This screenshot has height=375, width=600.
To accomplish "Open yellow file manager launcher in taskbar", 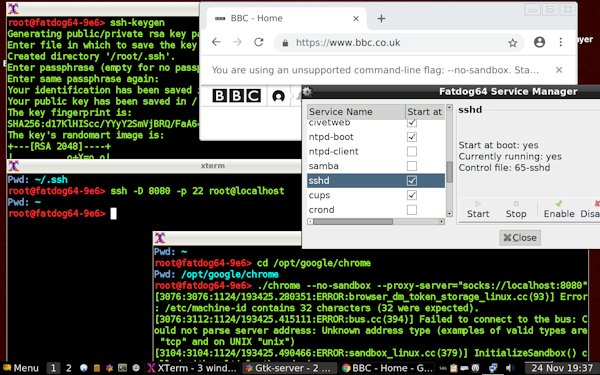I will pyautogui.click(x=97, y=368).
